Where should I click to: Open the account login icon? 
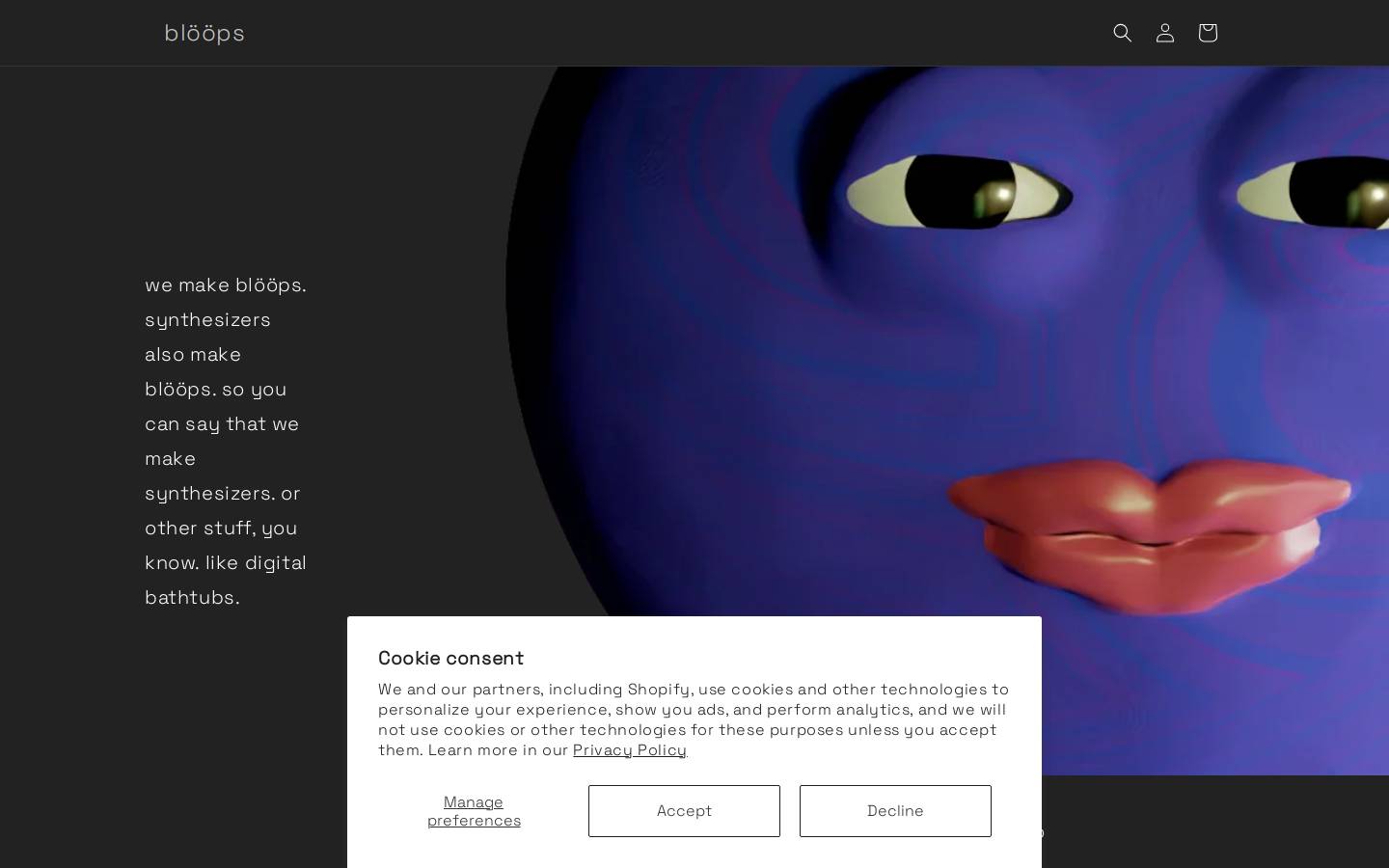(x=1164, y=33)
